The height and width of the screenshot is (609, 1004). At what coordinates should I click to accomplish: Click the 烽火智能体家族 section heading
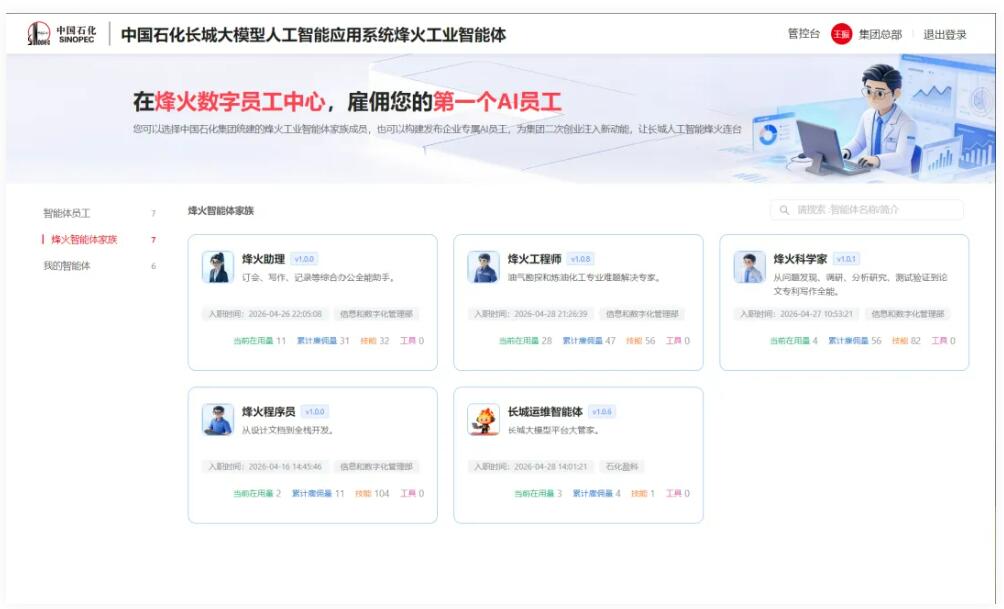pos(221,211)
